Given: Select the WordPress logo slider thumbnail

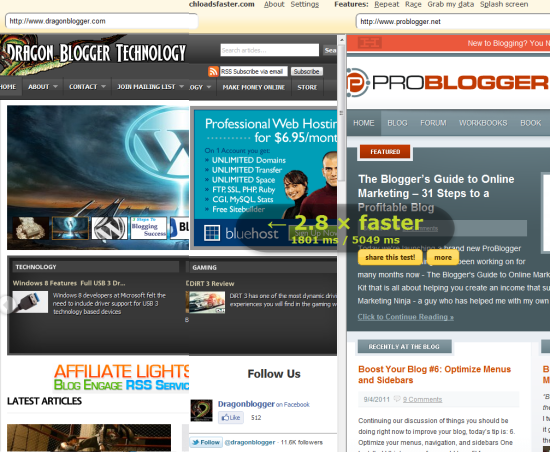Looking at the screenshot, I should click(109, 228).
